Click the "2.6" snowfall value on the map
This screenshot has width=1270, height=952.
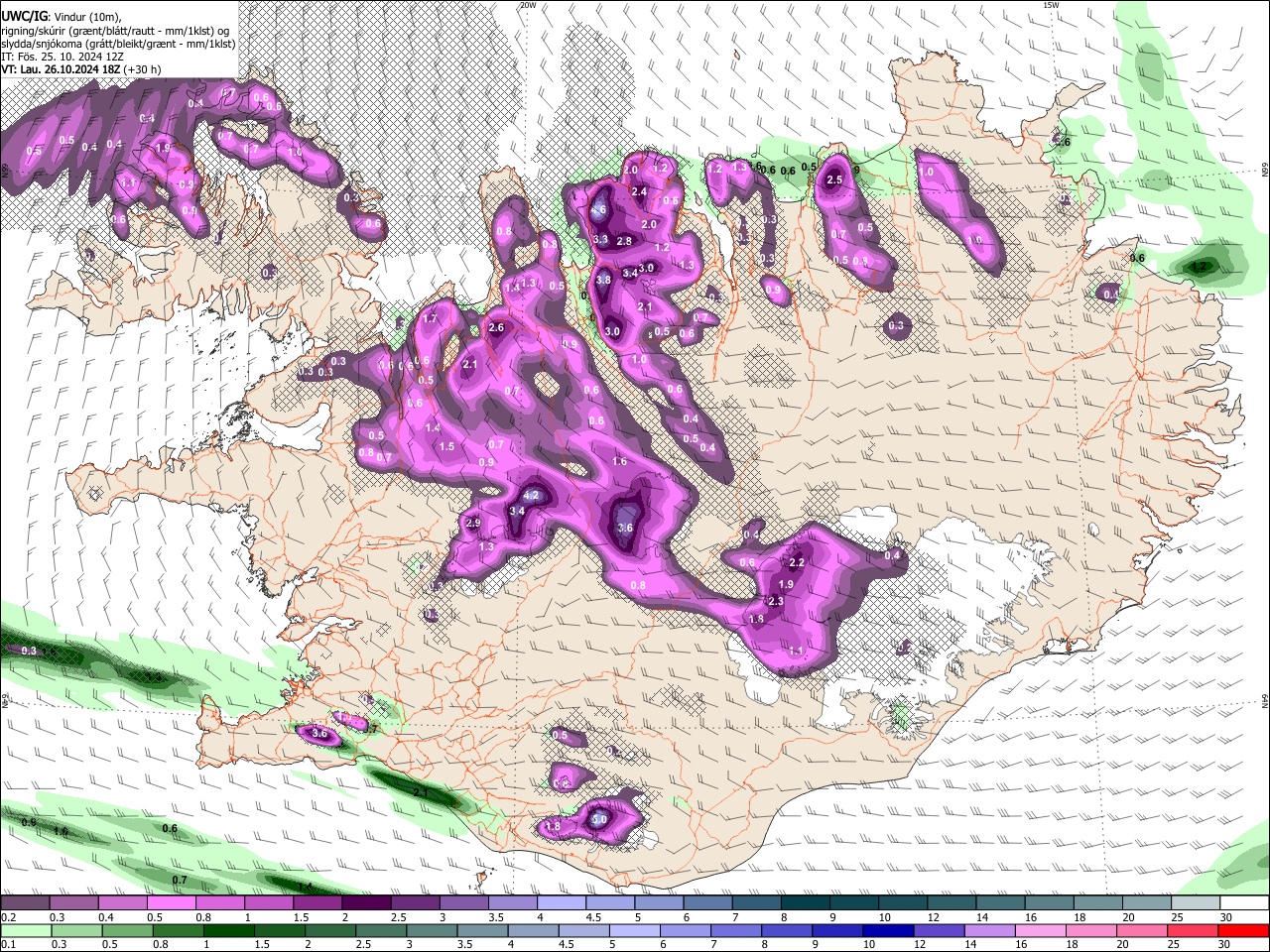pos(496,327)
